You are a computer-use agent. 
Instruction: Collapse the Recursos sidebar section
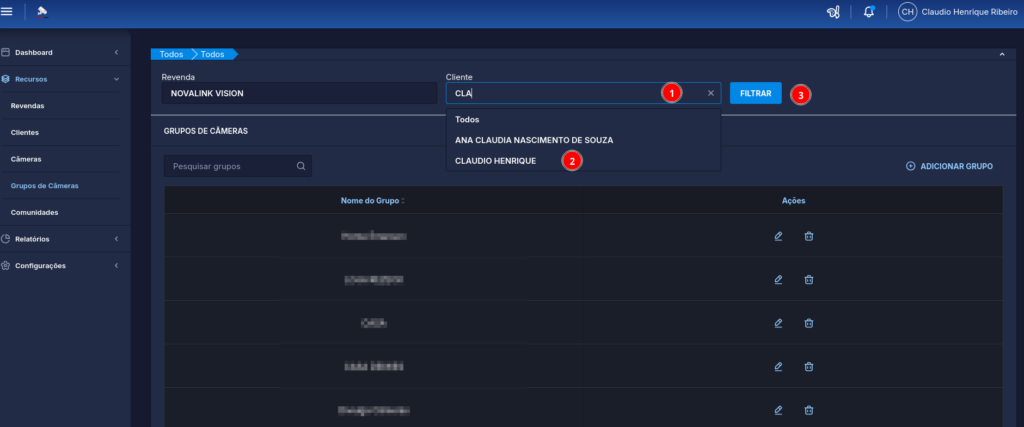coord(60,78)
